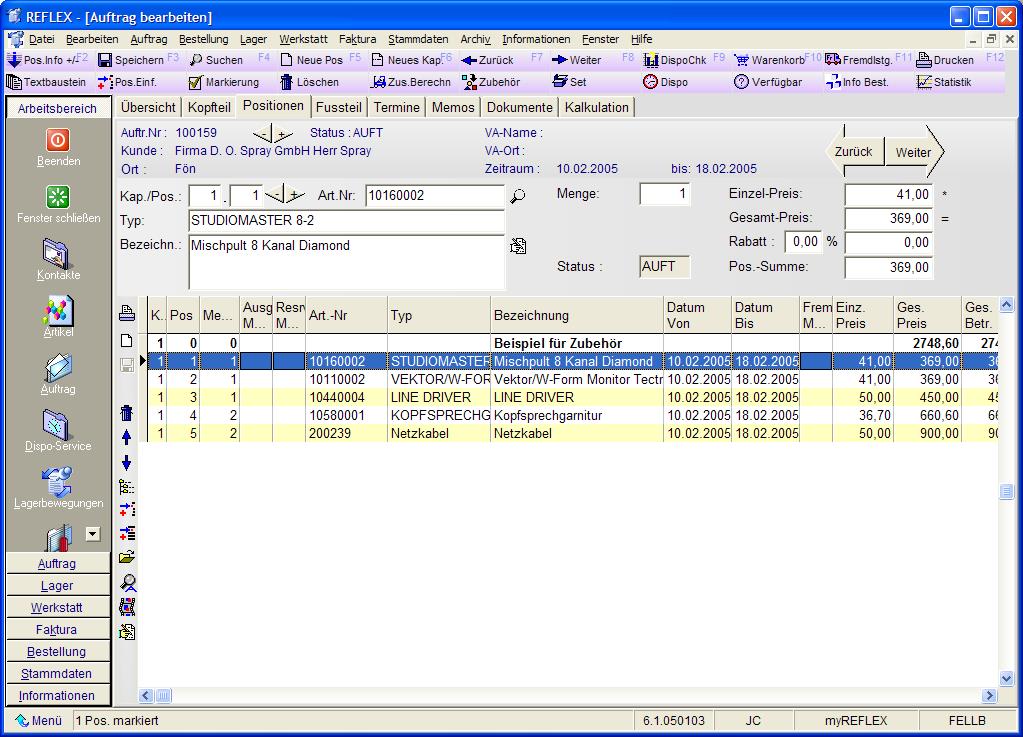Image resolution: width=1023 pixels, height=737 pixels.
Task: Click the Fenster schließen icon
Action: [57, 197]
